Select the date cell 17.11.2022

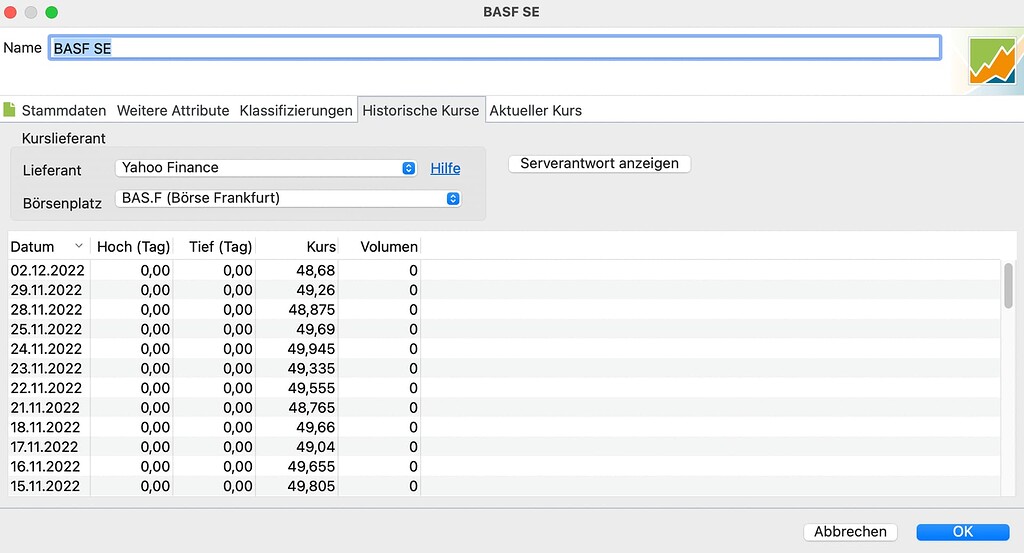click(x=44, y=447)
